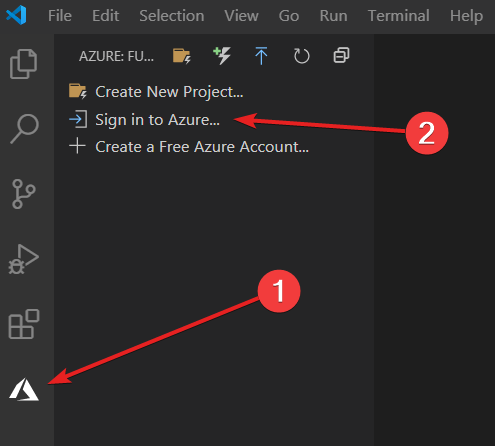Screen dimensions: 495x446
Task: Open the File menu
Action: pyautogui.click(x=60, y=16)
